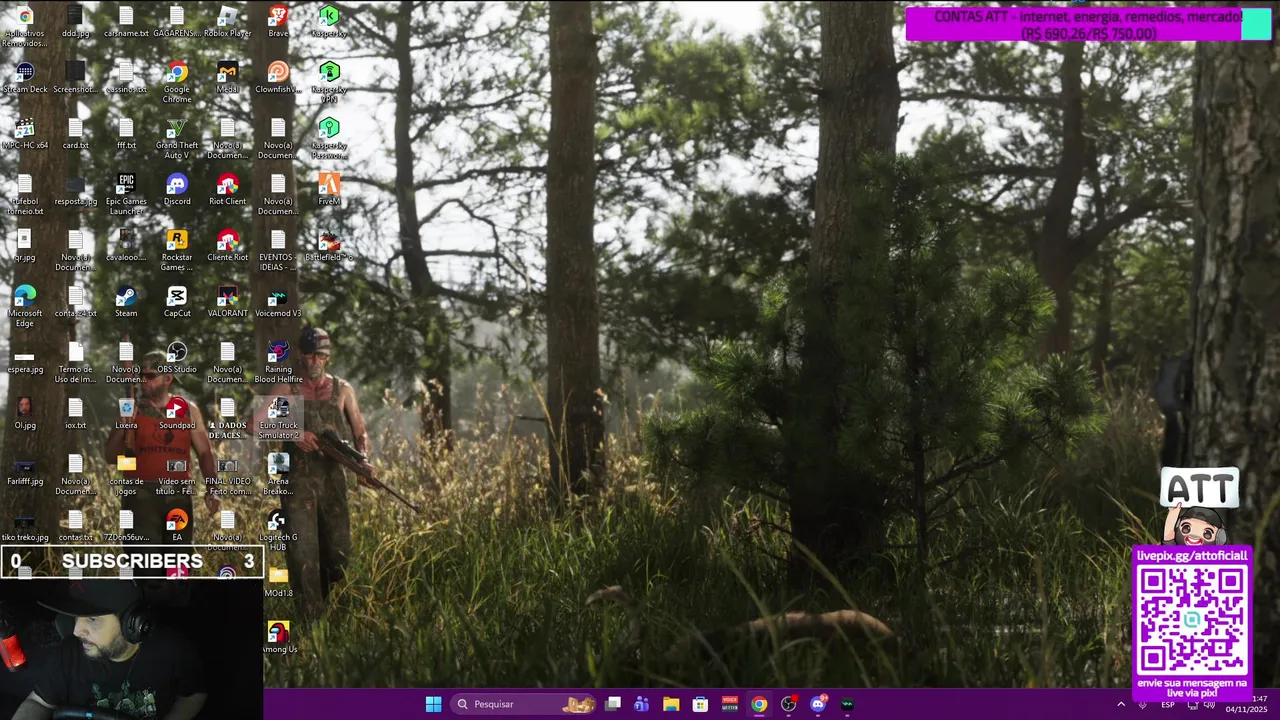The width and height of the screenshot is (1280, 720).
Task: Open Epic Games Launcher icon
Action: [126, 194]
